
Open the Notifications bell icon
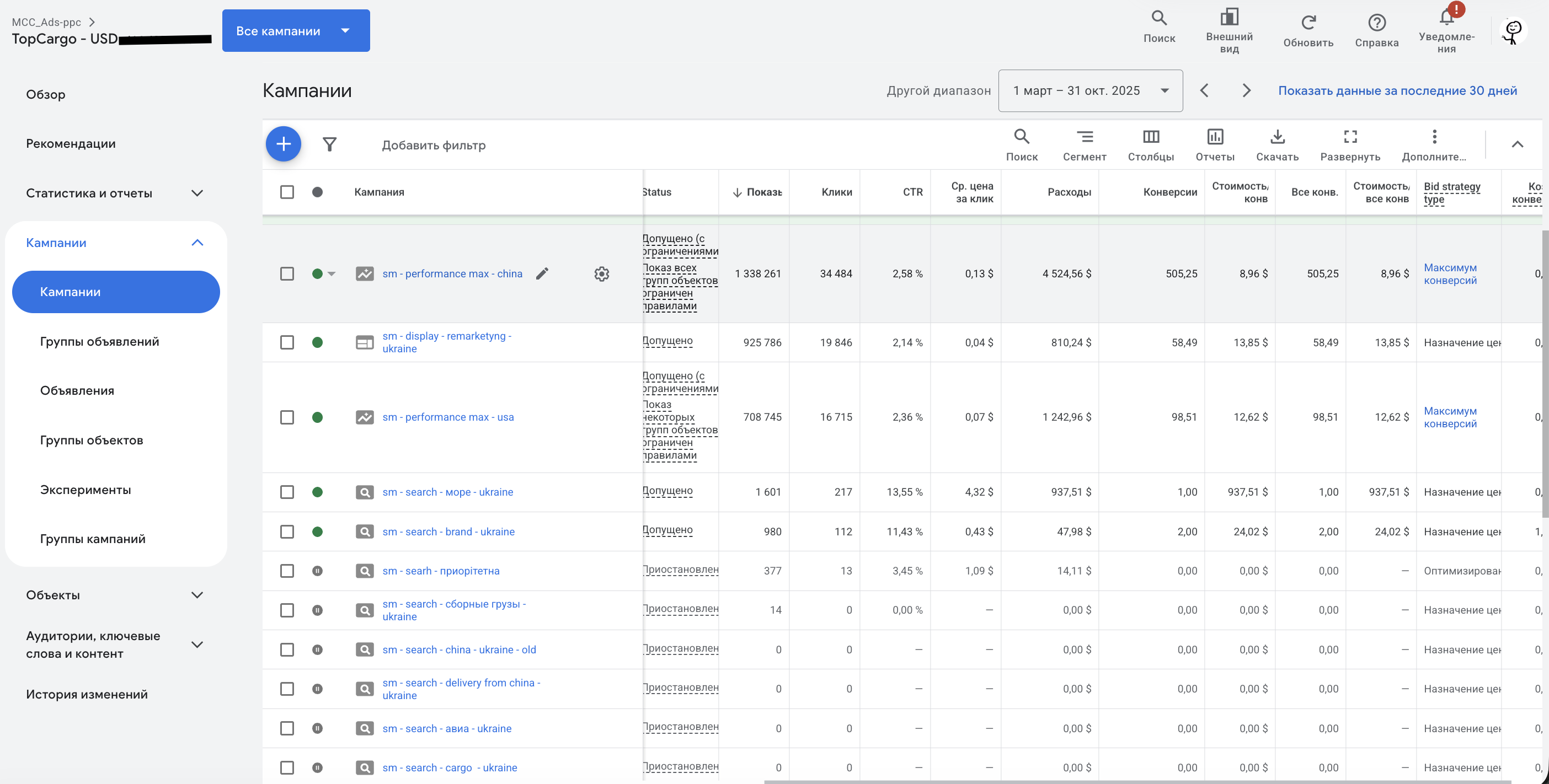pos(1447,17)
